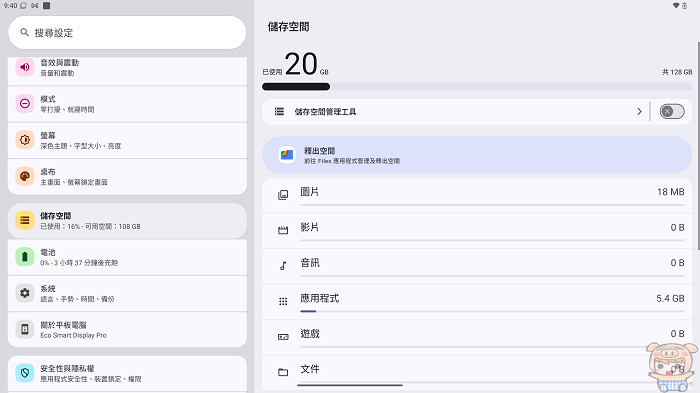Viewport: 700px width, 393px height.
Task: Tap the Wallpaper palette icon
Action: (25, 176)
